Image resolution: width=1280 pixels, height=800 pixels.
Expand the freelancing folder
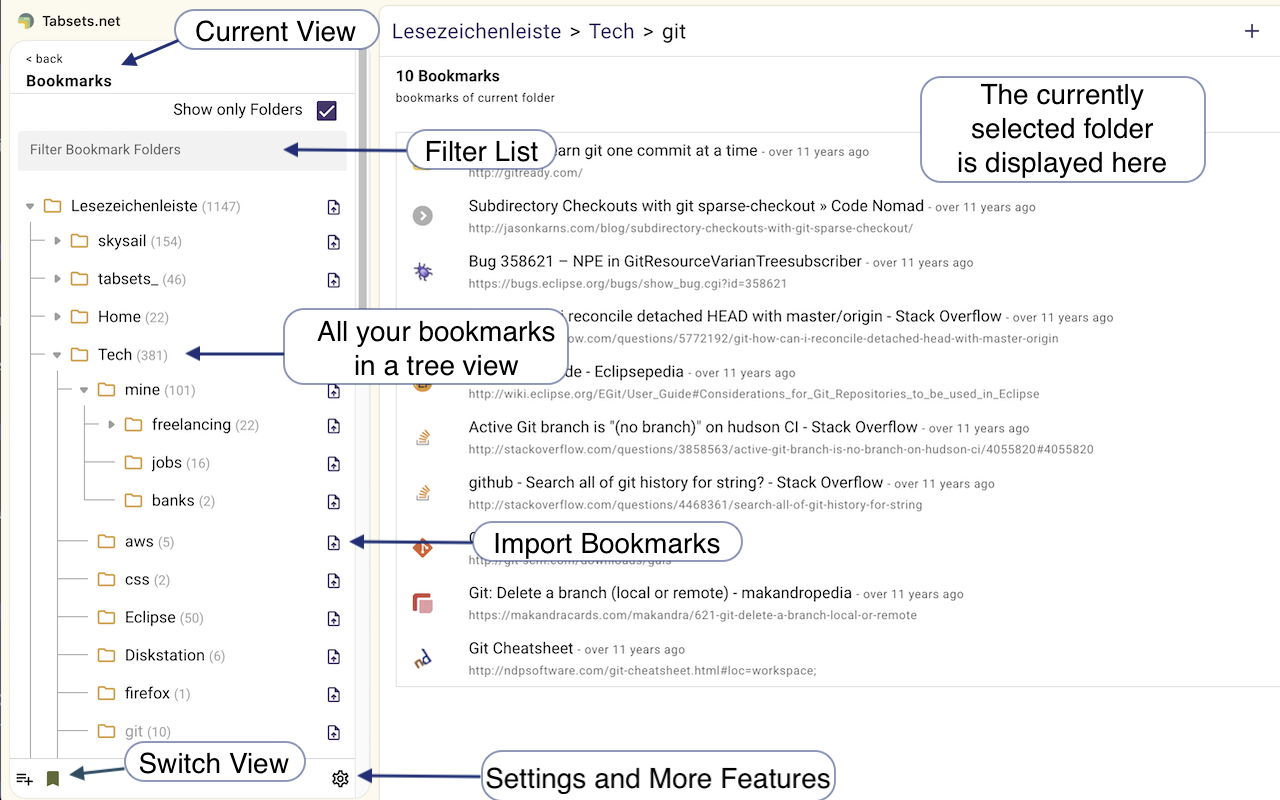[111, 425]
